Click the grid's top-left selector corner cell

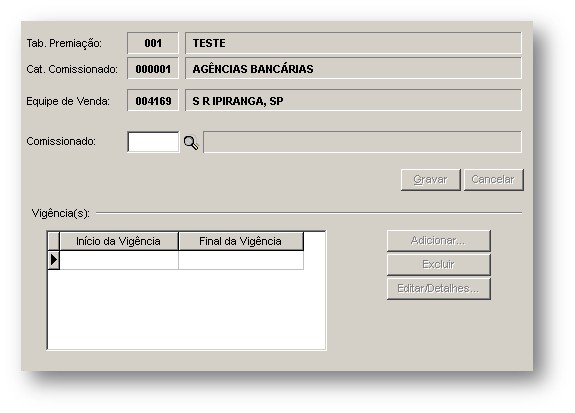(x=54, y=241)
